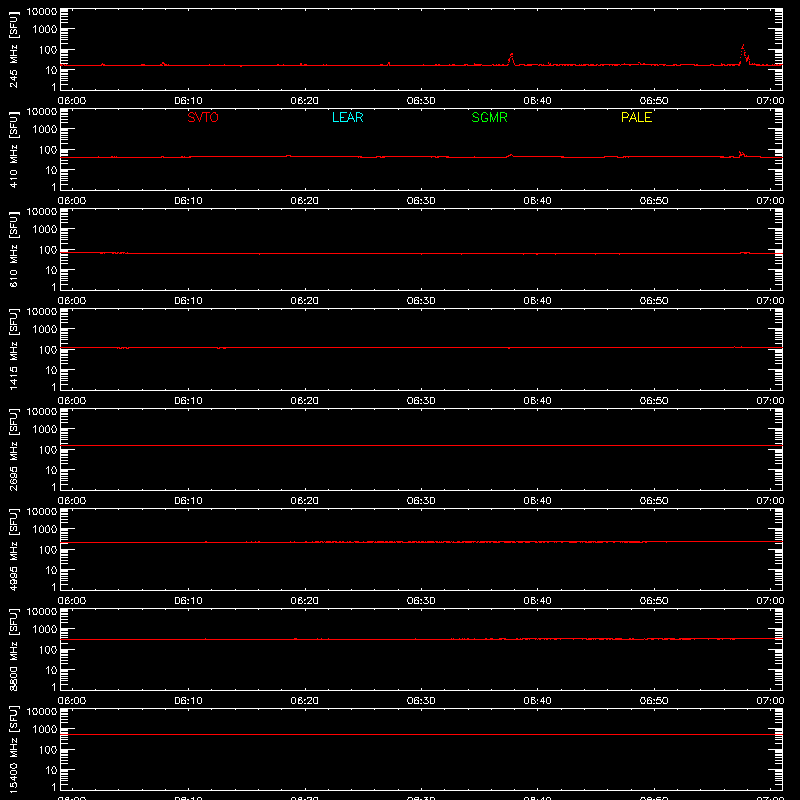Click the 06:30 tick label under 8800 MHz plot
The image size is (800, 800).
pyautogui.click(x=421, y=701)
